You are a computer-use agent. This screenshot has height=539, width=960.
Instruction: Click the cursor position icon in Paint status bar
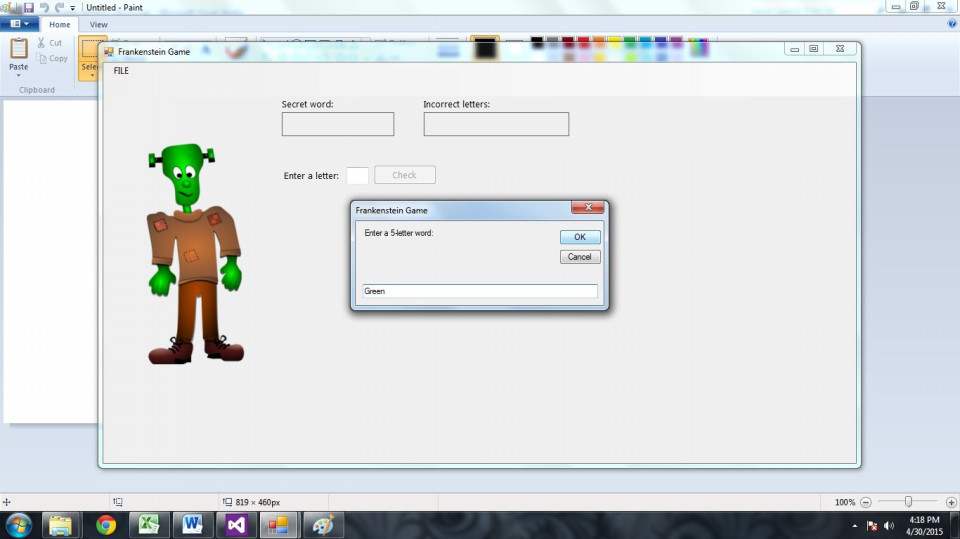coord(7,502)
